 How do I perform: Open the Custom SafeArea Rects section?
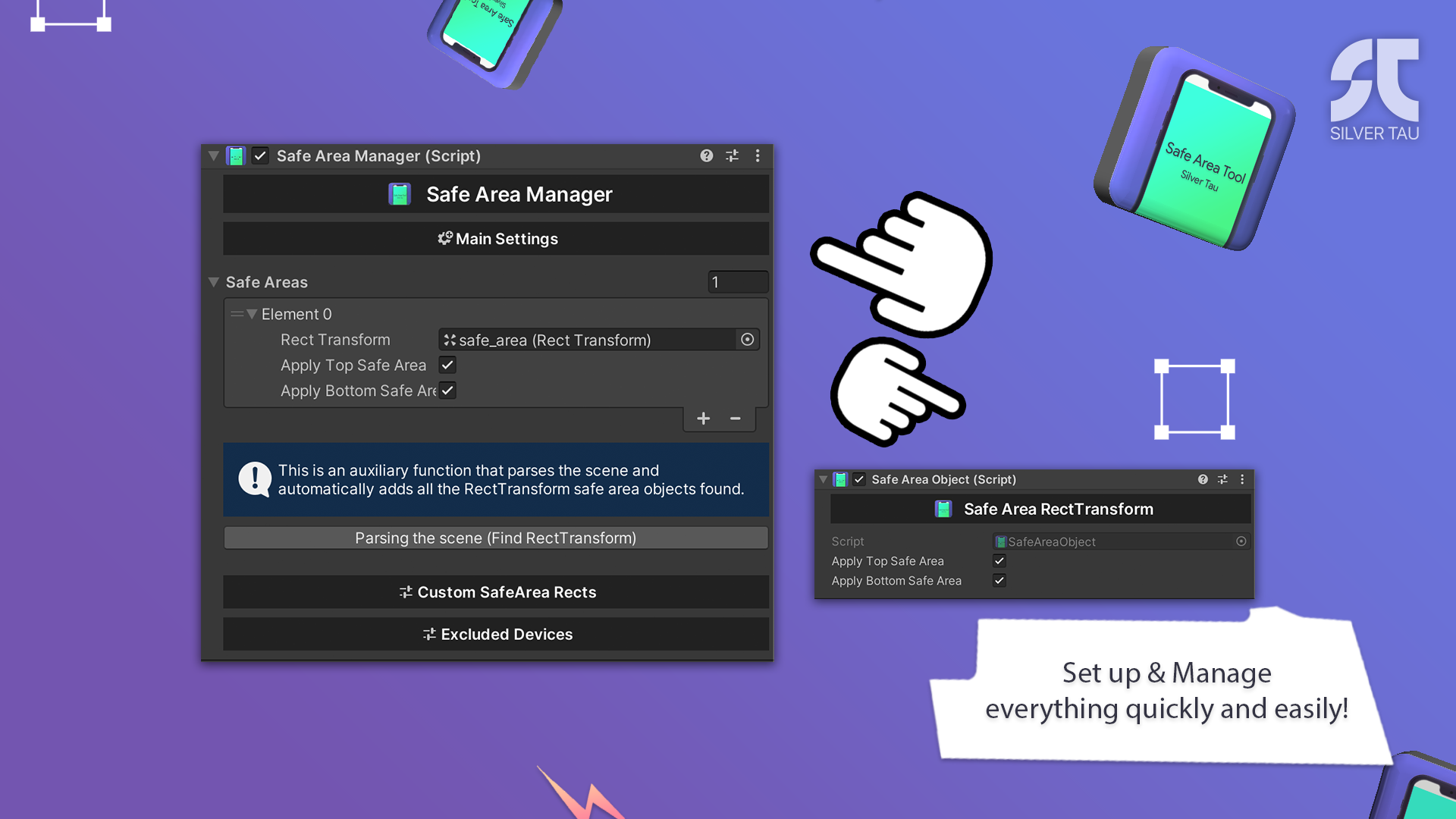click(496, 592)
